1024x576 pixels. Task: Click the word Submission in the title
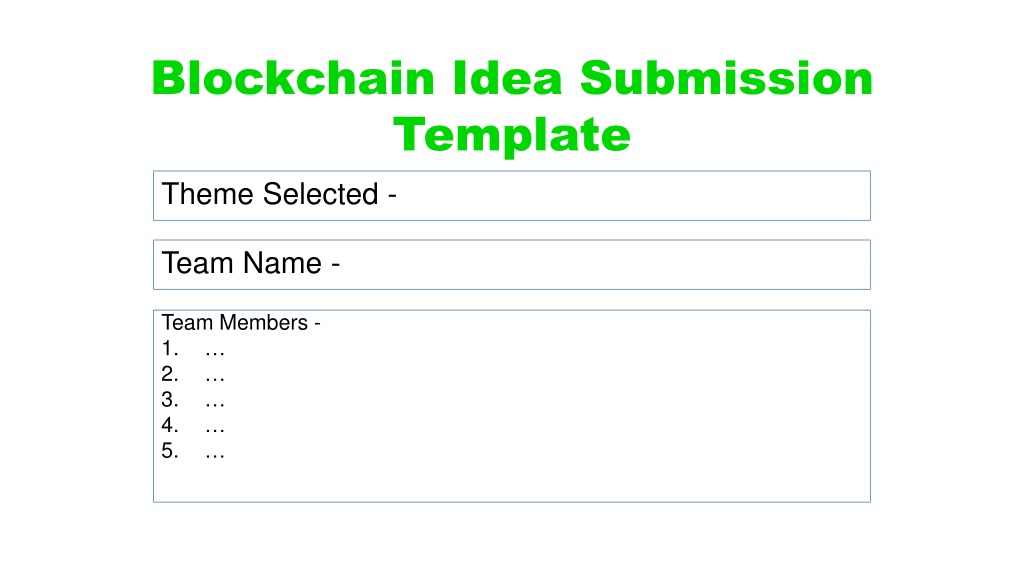pos(726,78)
